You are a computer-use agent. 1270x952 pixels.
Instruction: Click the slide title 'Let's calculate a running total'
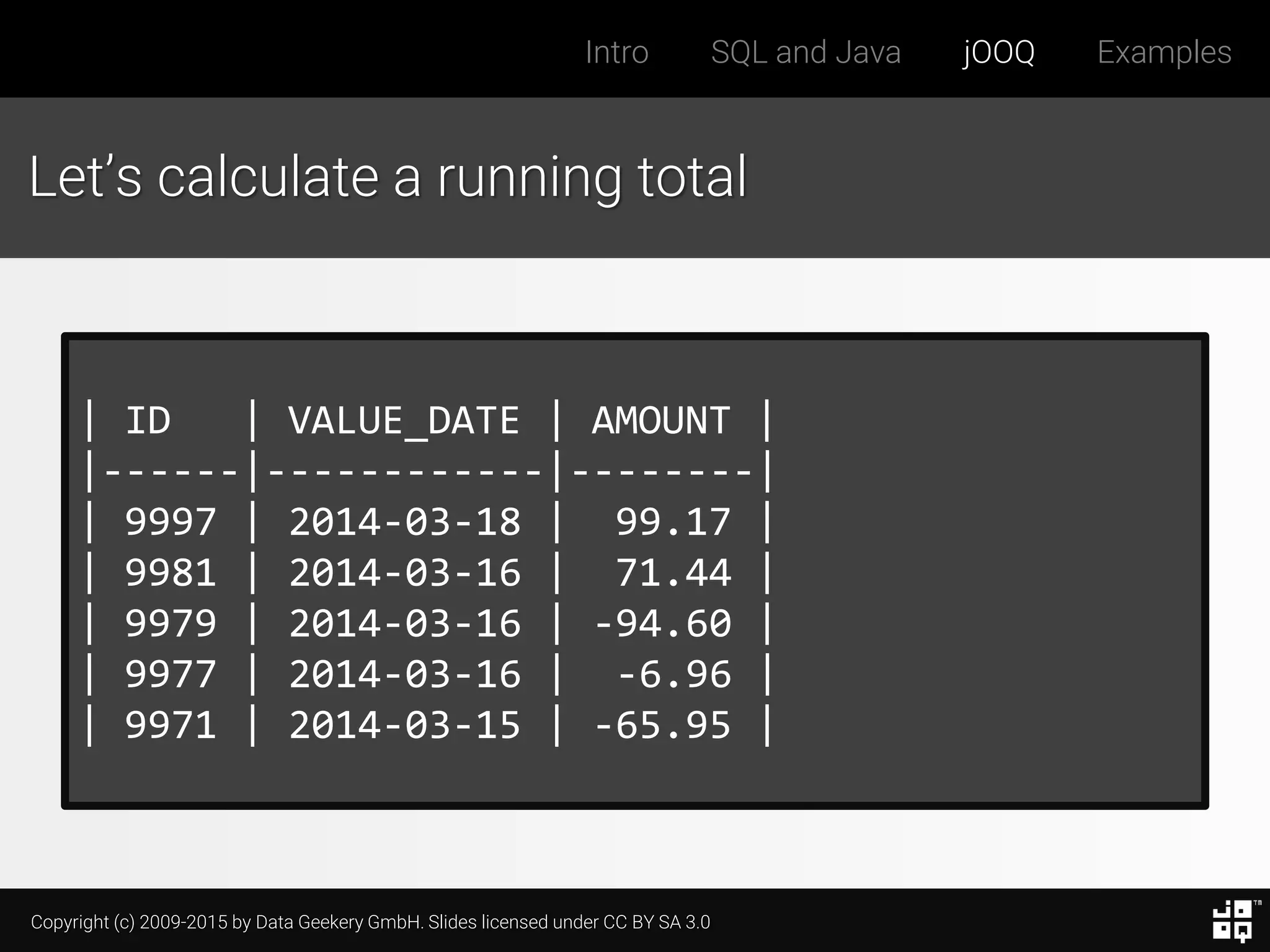coord(388,177)
